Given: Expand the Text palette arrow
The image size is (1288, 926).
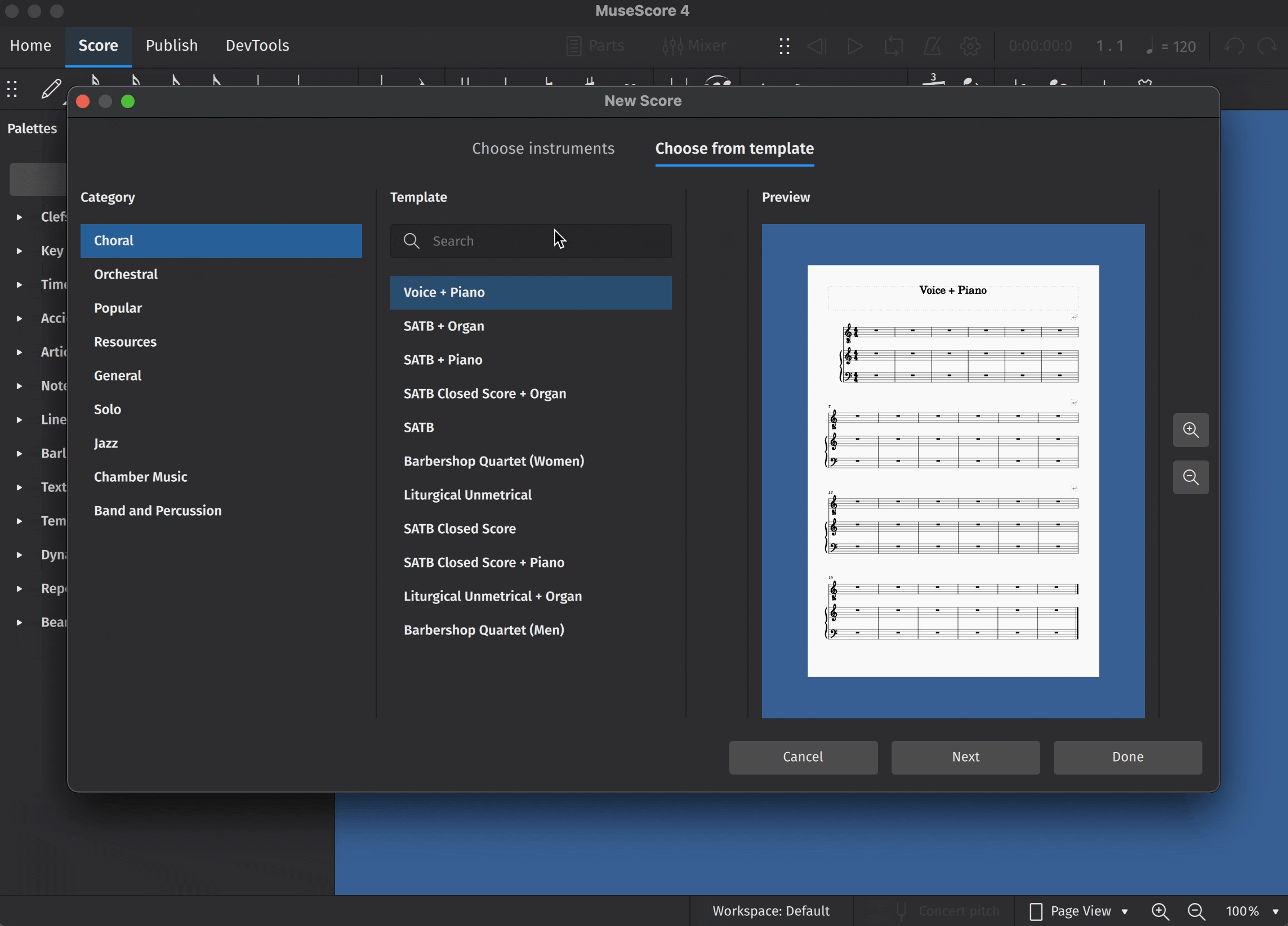Looking at the screenshot, I should 19,487.
